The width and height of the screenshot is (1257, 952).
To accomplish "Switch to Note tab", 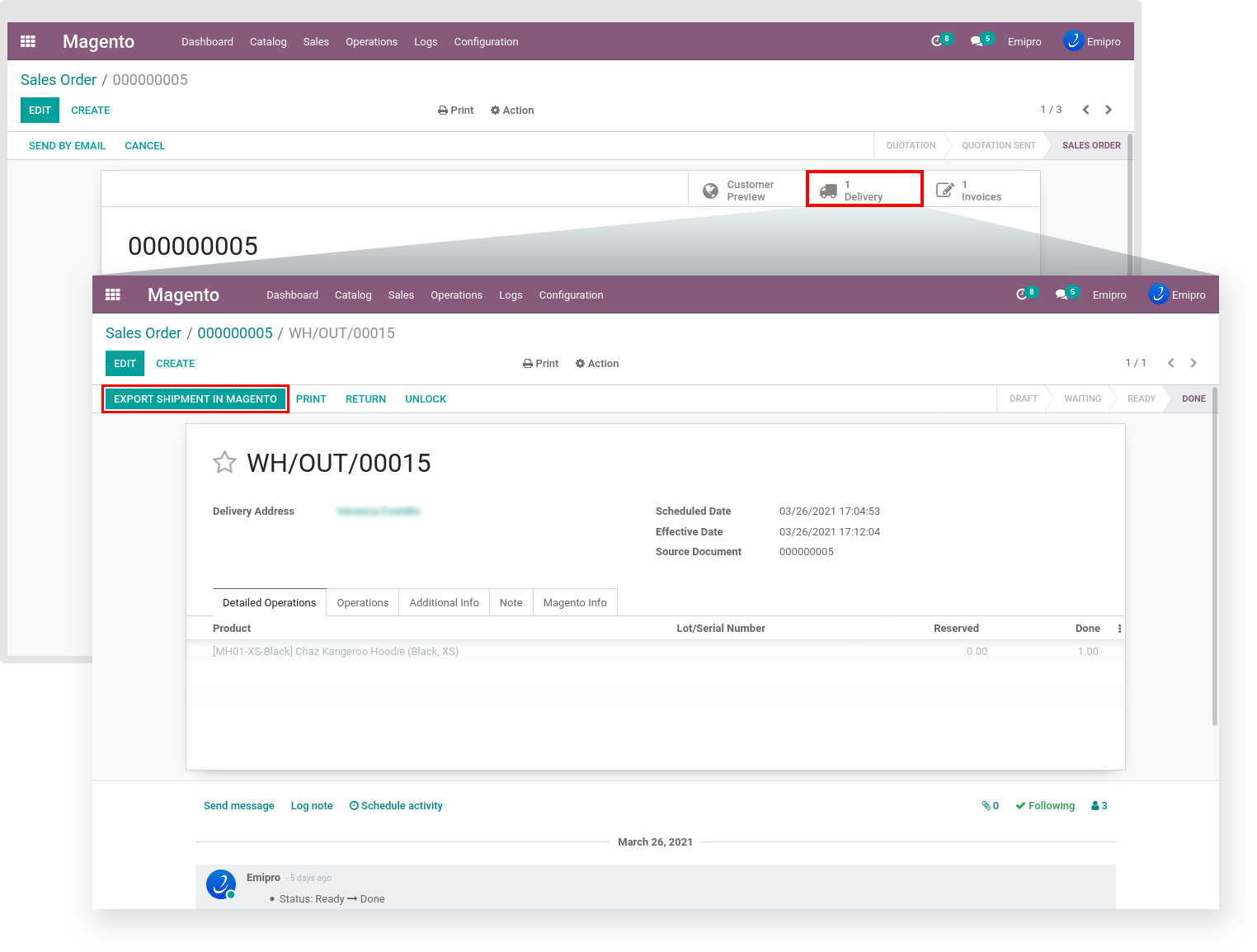I will (x=511, y=603).
